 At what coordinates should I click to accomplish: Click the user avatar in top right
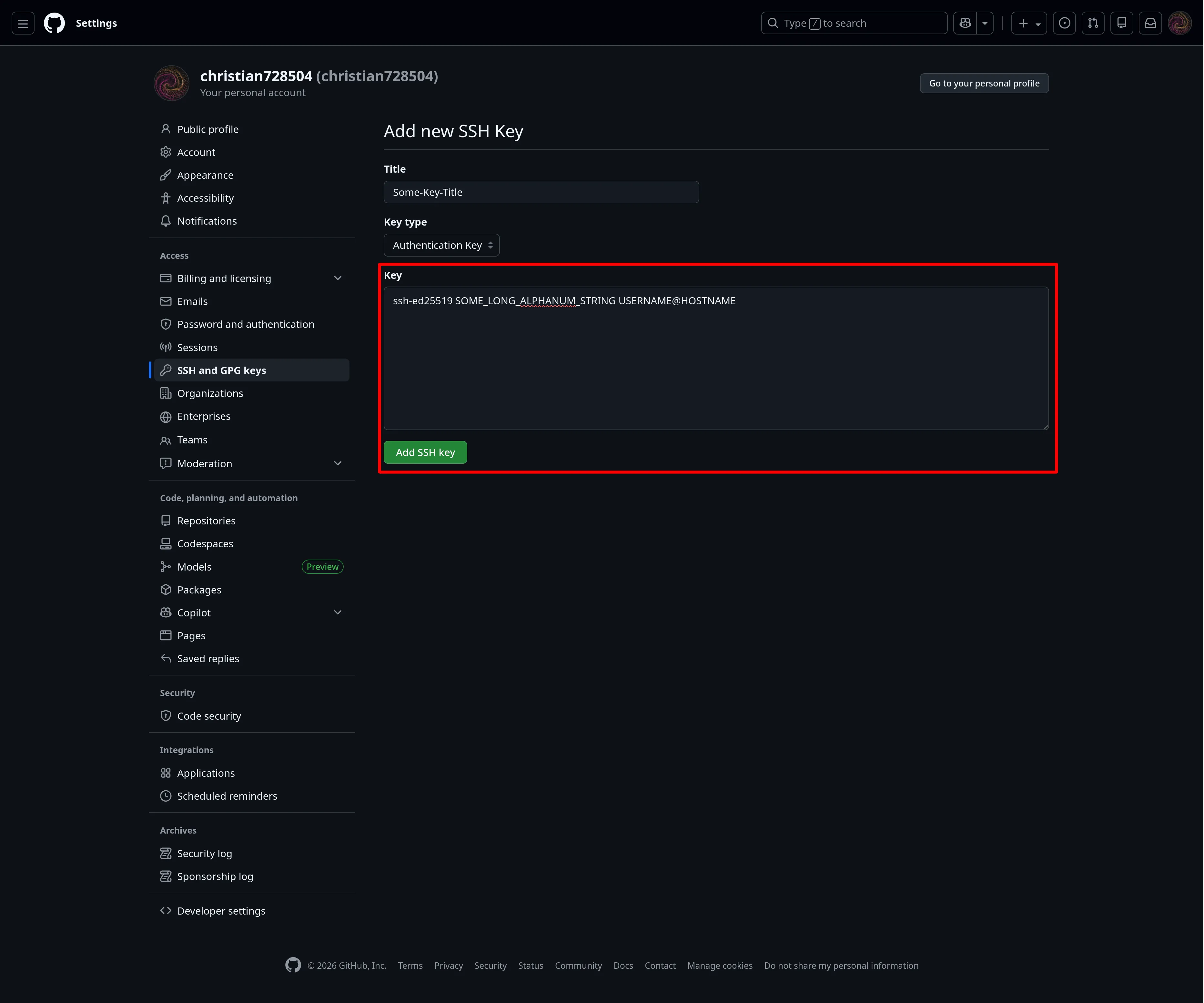point(1179,24)
